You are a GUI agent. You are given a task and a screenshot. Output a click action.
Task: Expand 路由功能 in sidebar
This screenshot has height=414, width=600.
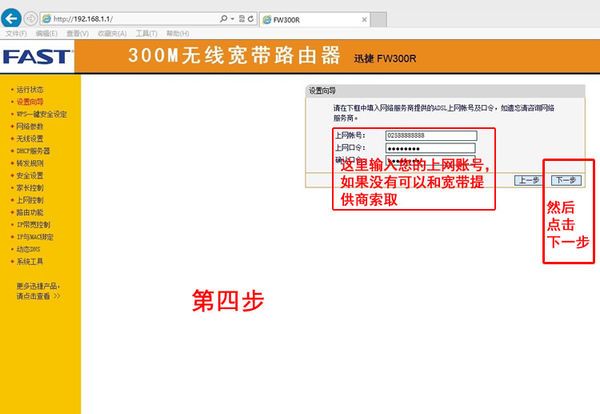tap(30, 212)
